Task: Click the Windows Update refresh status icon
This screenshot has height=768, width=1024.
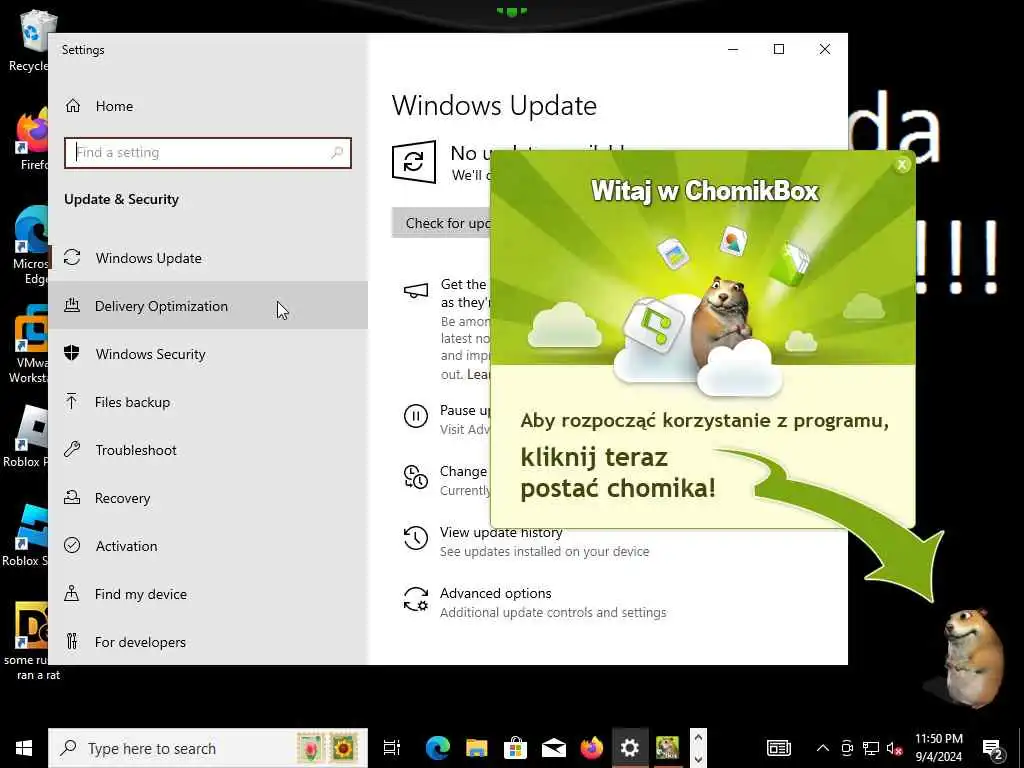Action: click(x=413, y=161)
